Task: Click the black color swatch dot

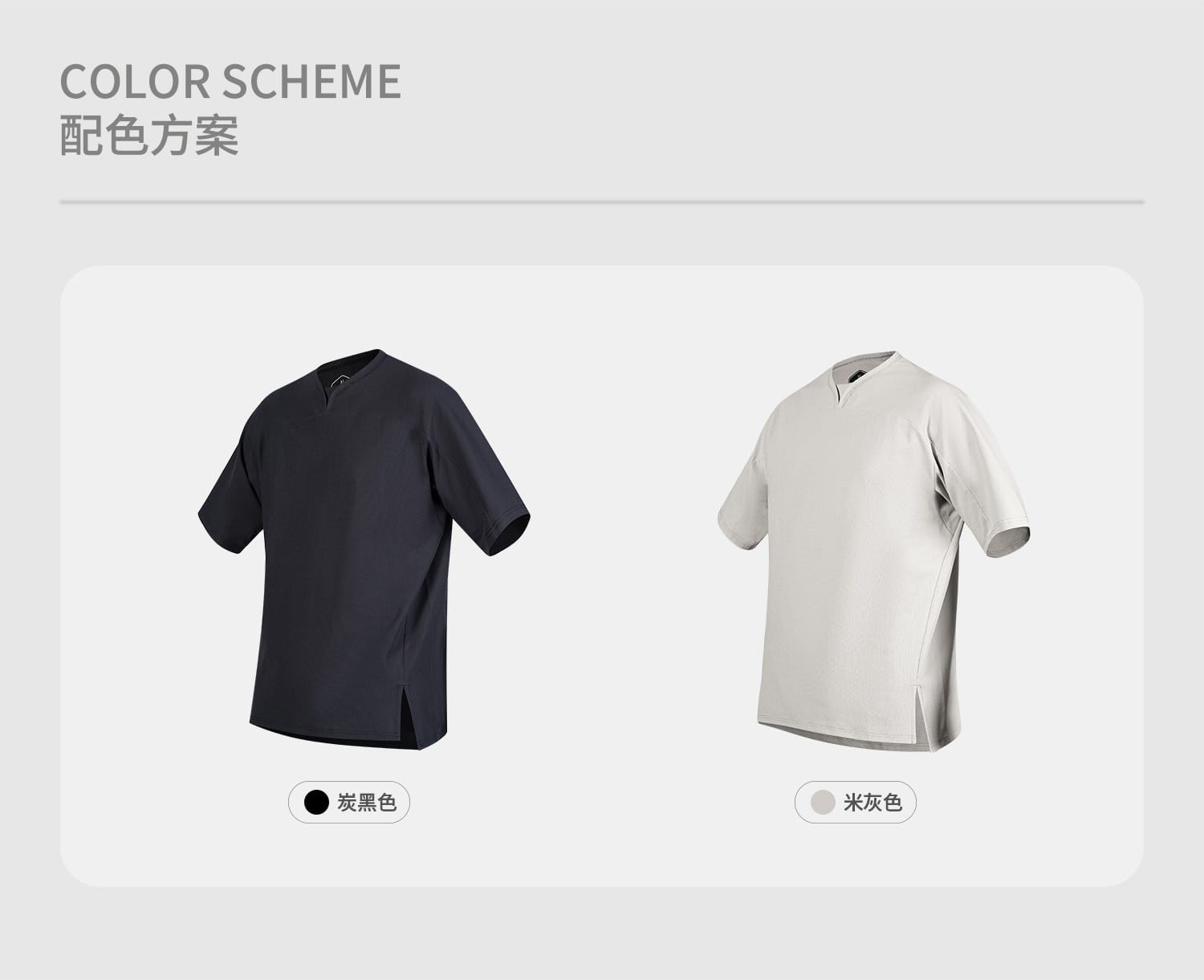Action: (x=317, y=802)
